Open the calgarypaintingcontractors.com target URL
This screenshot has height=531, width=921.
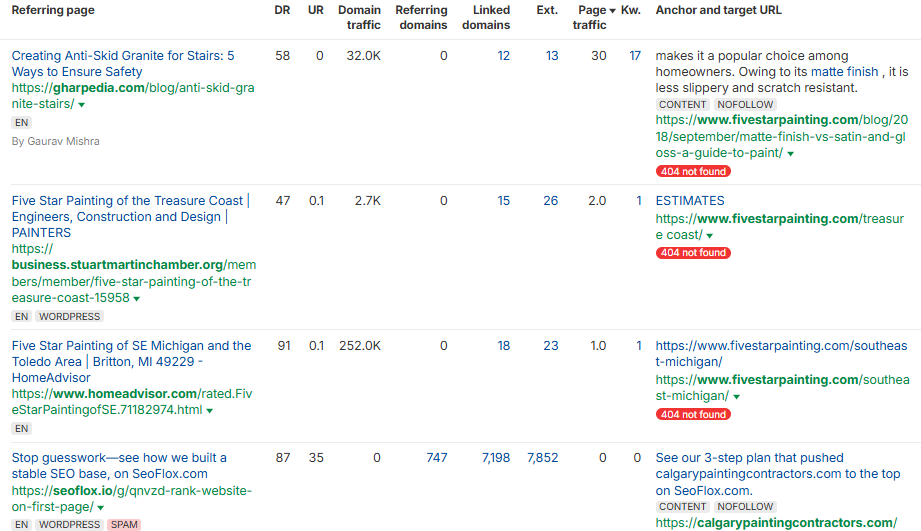point(776,523)
